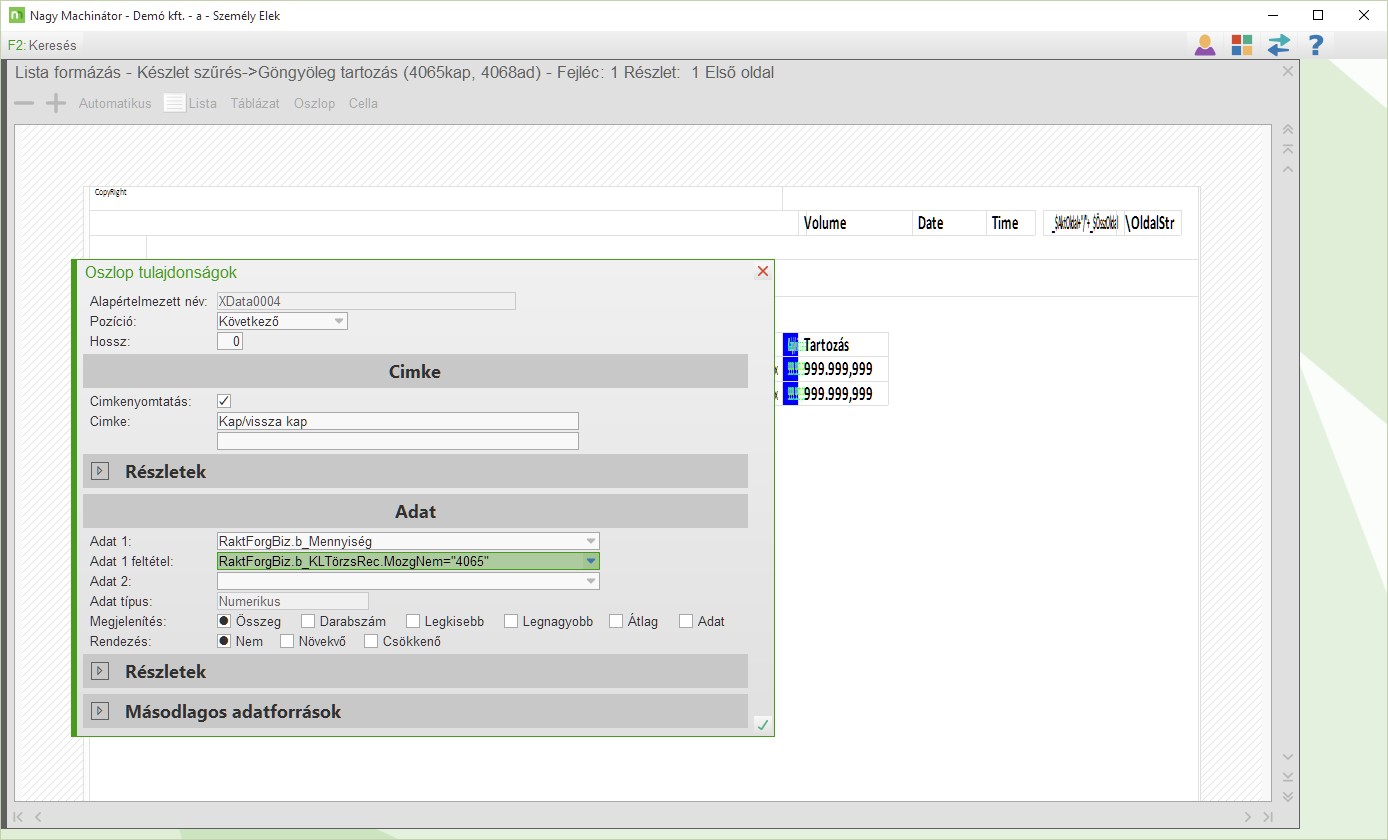The height and width of the screenshot is (840, 1388).
Task: Click the single down arrow on the right scrollbar
Action: (x=1288, y=757)
